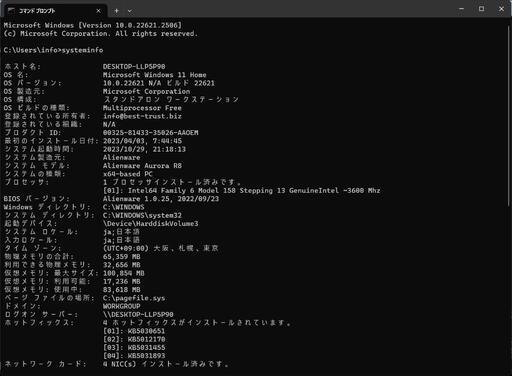This screenshot has width=512, height=376.
Task: Click 'C:\WINDOWS\system32' path
Action: (142, 215)
